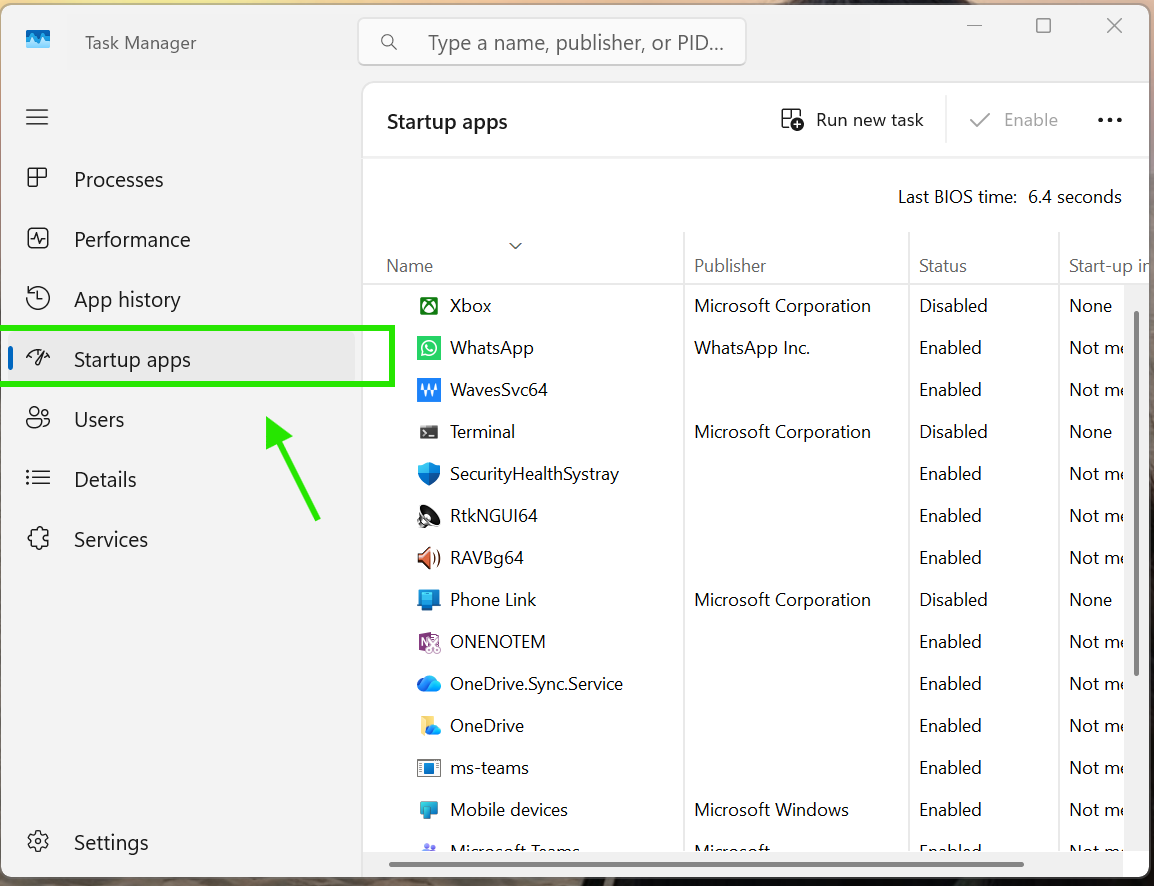Click the vertical scrollbar thumb
This screenshot has height=886, width=1154.
coord(1136,494)
